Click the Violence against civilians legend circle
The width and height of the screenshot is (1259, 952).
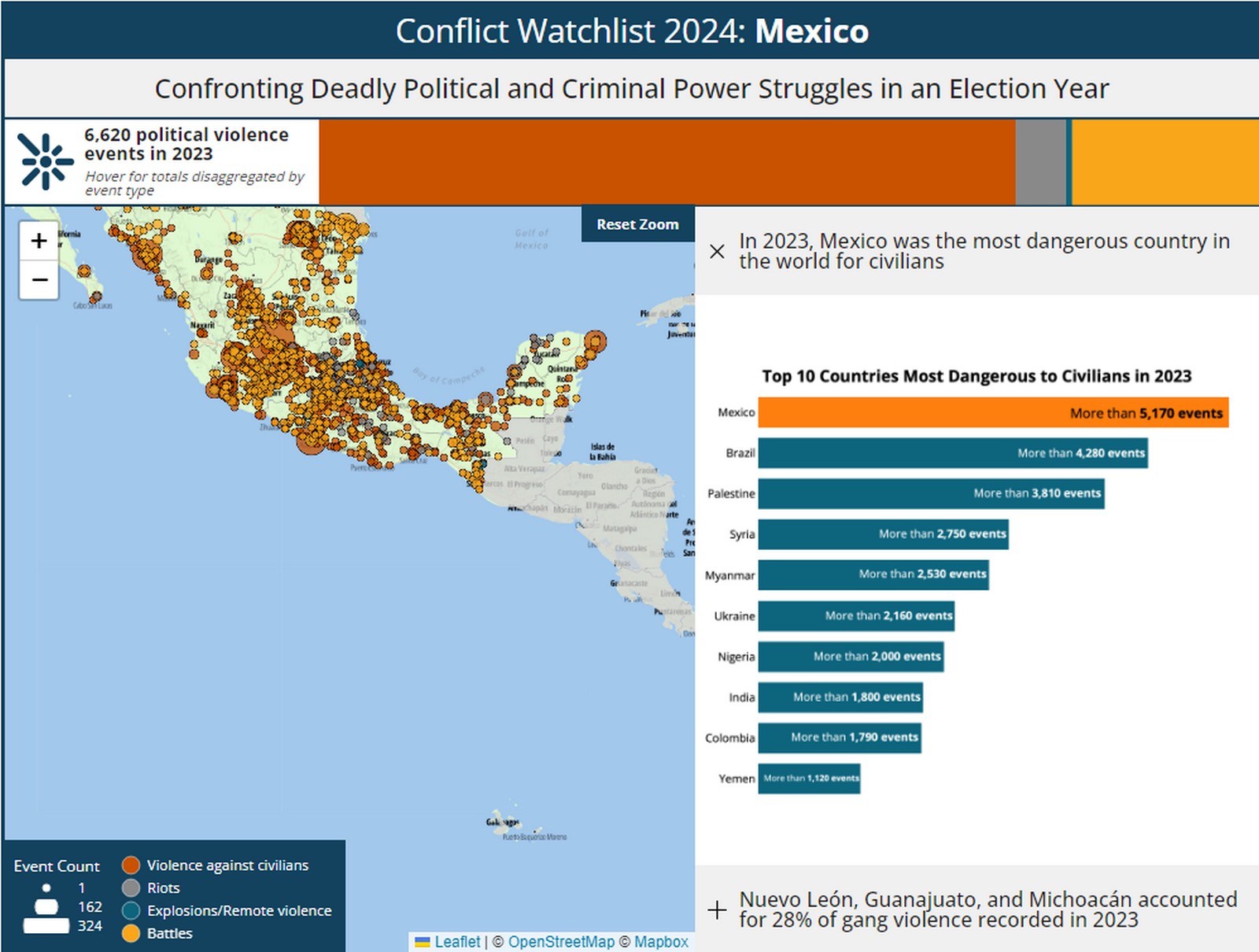click(131, 865)
